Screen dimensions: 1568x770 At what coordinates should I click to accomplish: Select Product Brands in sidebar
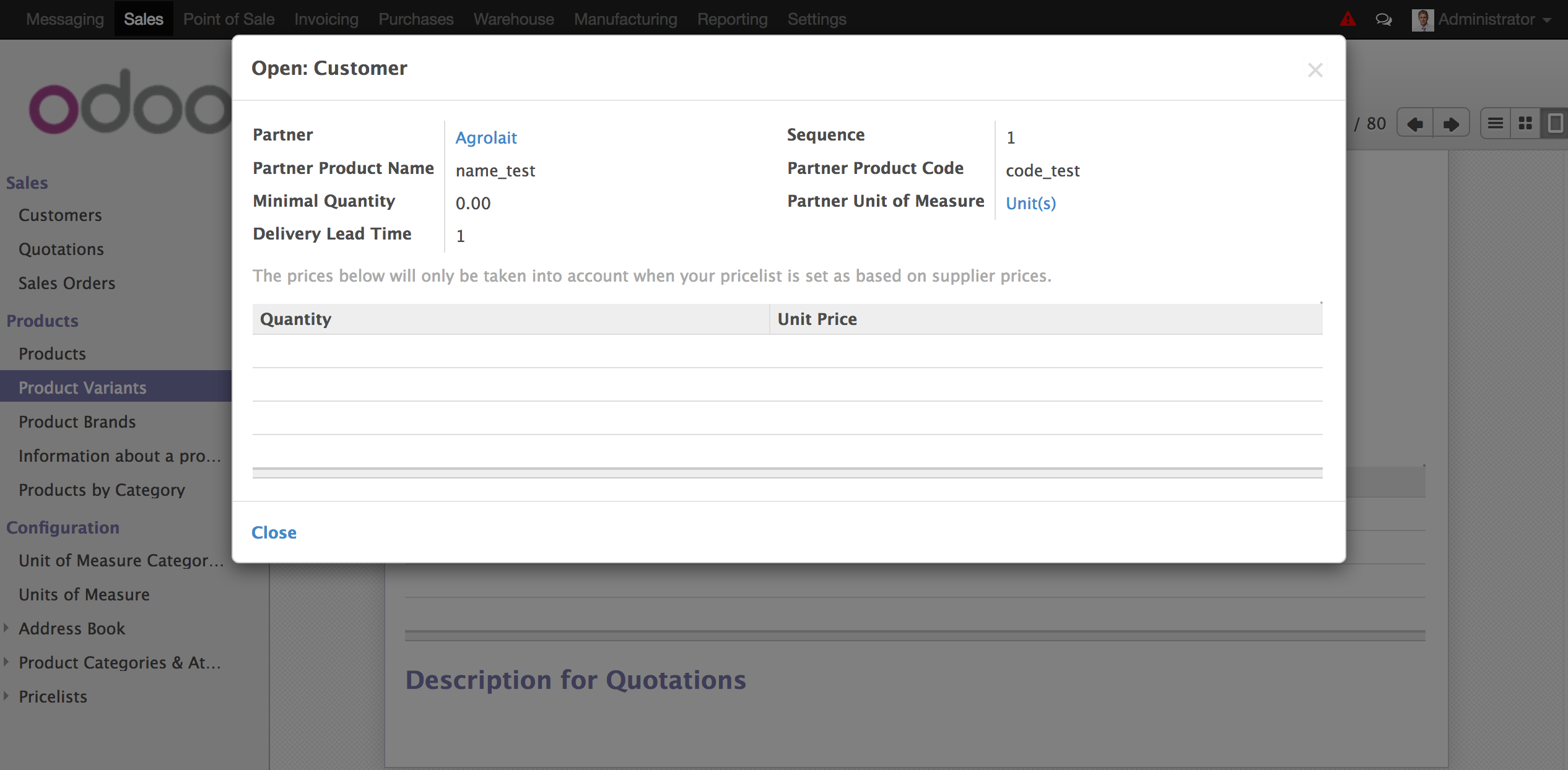77,422
